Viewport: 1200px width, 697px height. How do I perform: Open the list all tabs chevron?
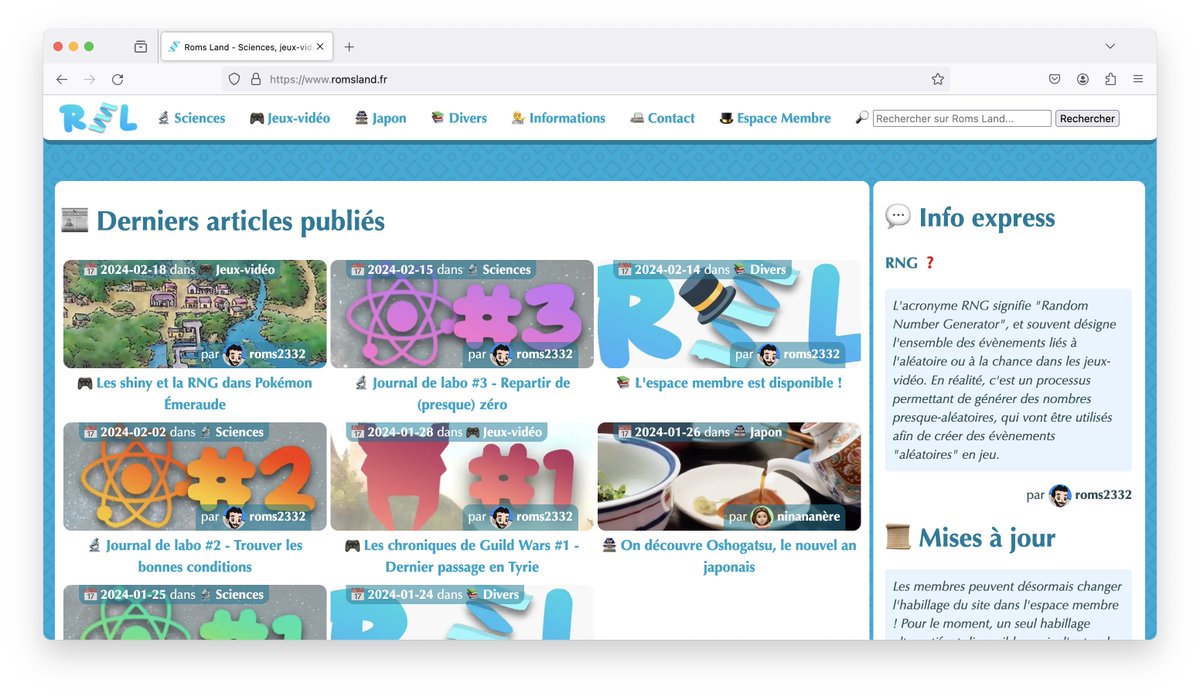(1110, 47)
